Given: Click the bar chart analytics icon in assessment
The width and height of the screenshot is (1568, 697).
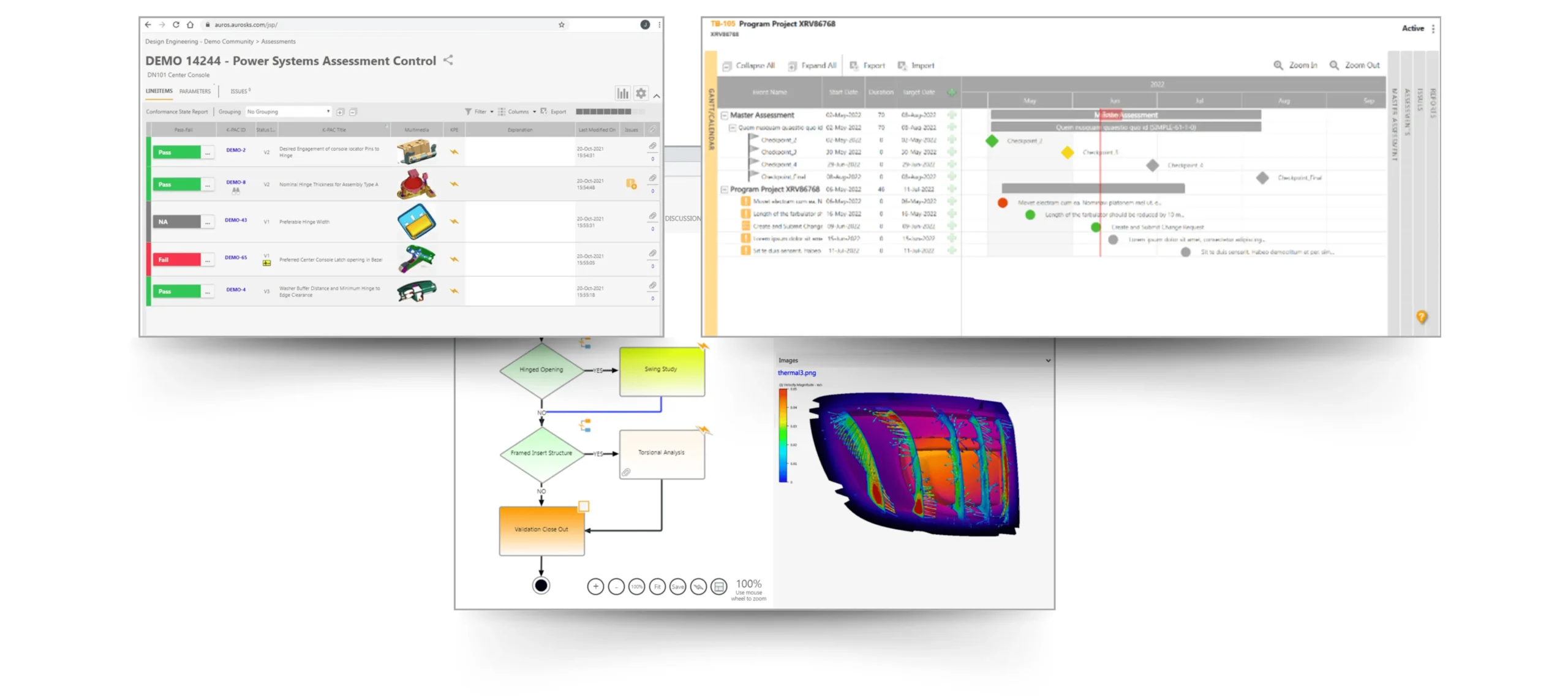Looking at the screenshot, I should pos(620,93).
